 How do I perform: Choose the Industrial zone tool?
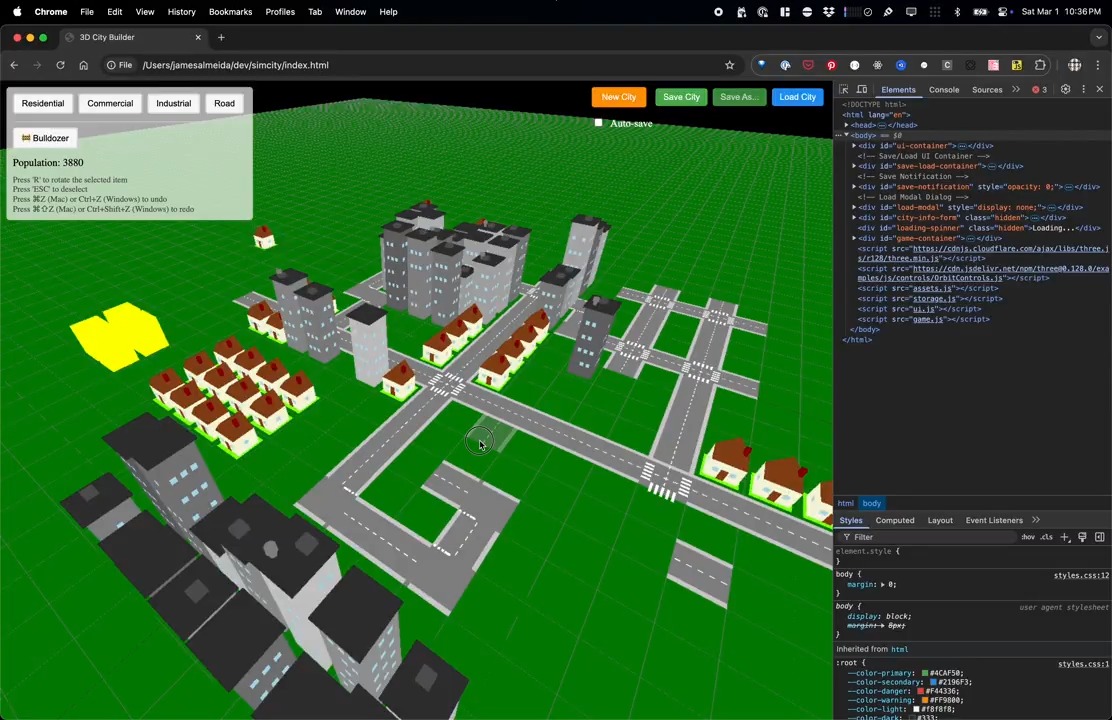pos(174,104)
